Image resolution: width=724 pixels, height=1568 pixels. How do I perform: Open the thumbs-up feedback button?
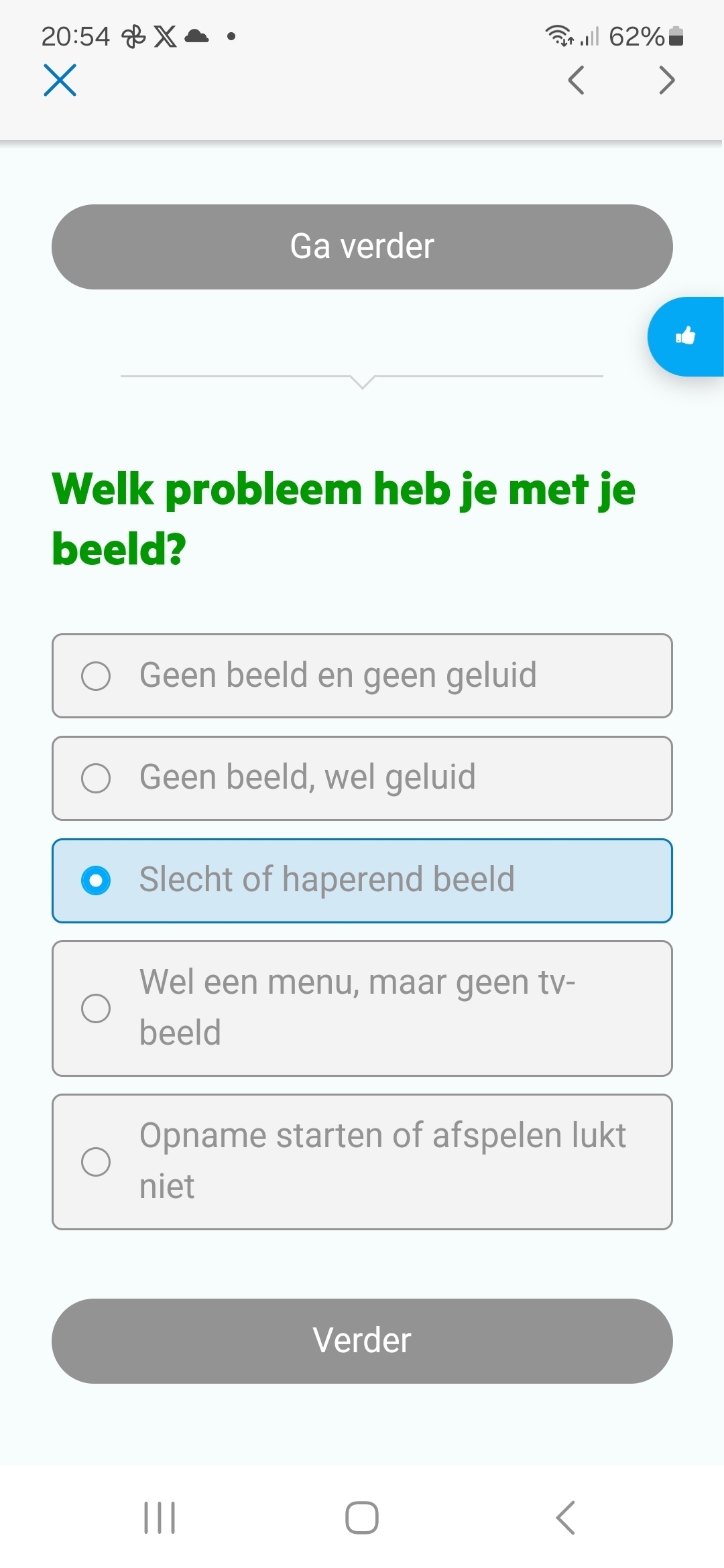(685, 336)
